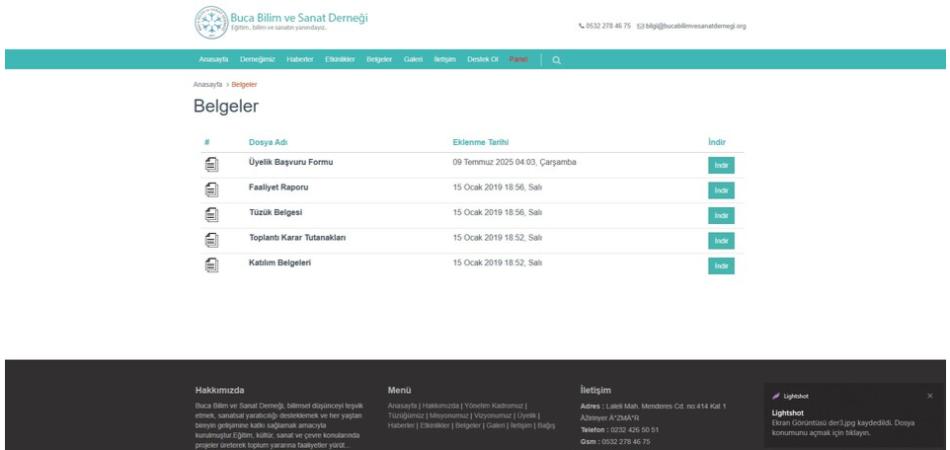Viewport: 950px width, 450px height.
Task: Go to the Haberler menu item
Action: coord(300,59)
